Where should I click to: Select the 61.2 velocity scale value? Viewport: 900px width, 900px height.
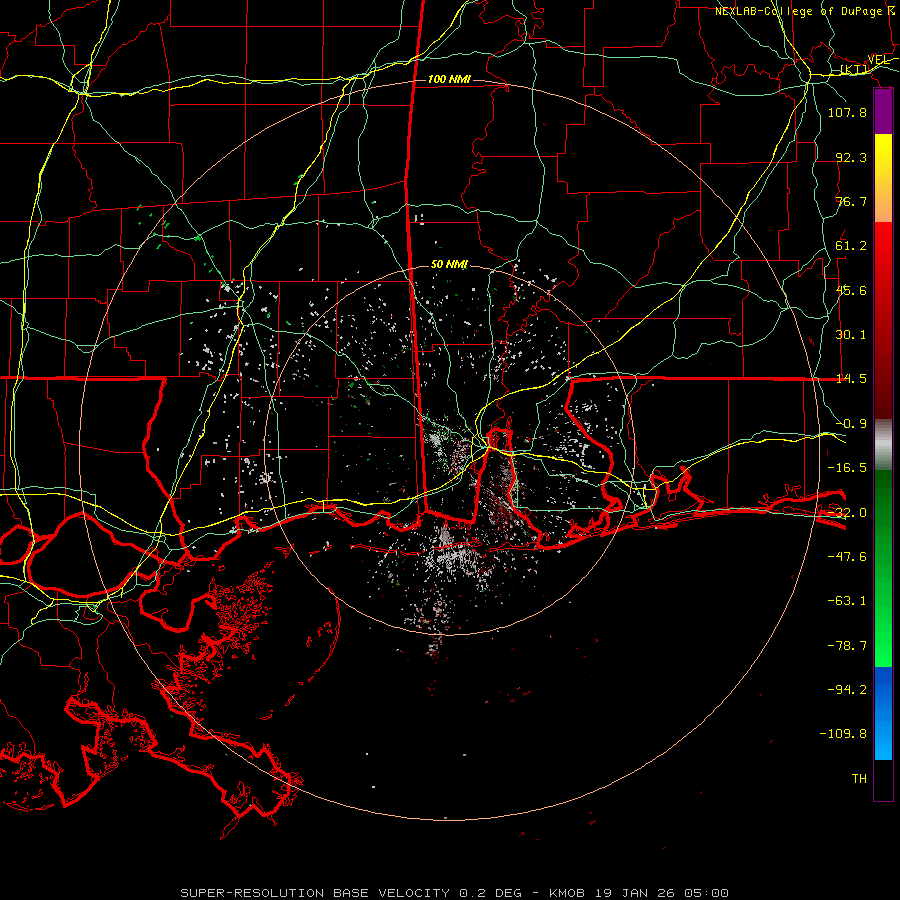pos(851,246)
